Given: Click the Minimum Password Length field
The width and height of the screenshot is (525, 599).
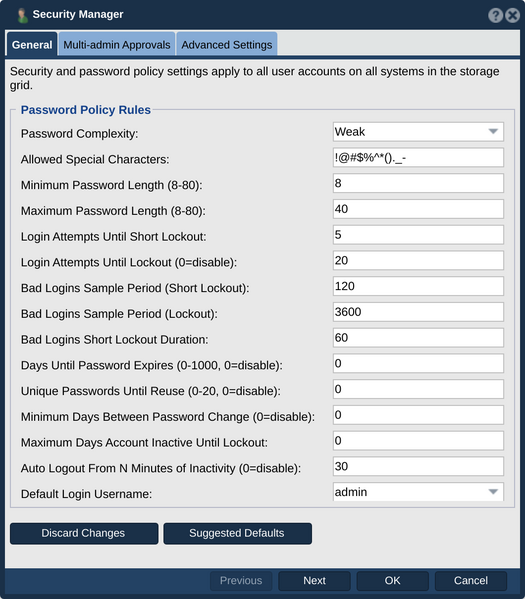Looking at the screenshot, I should (x=418, y=183).
